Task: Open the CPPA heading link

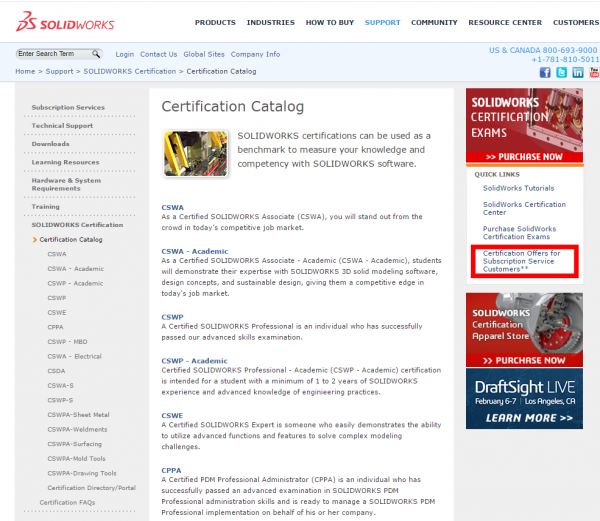Action: [x=171, y=471]
